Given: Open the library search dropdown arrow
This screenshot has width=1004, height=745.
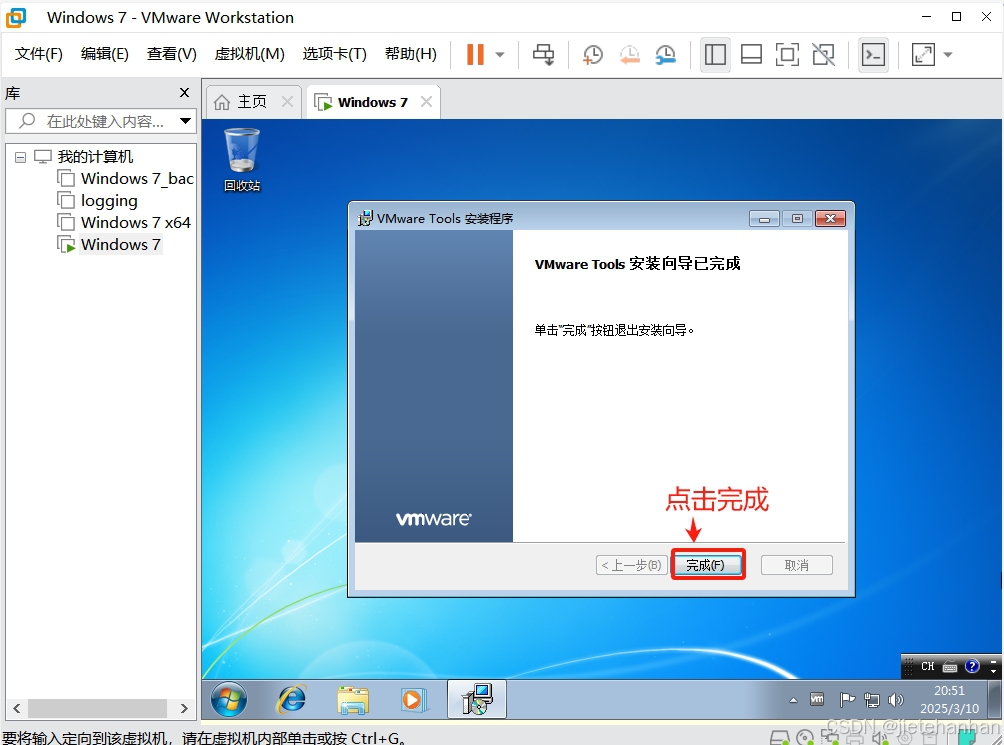Looking at the screenshot, I should [x=186, y=121].
